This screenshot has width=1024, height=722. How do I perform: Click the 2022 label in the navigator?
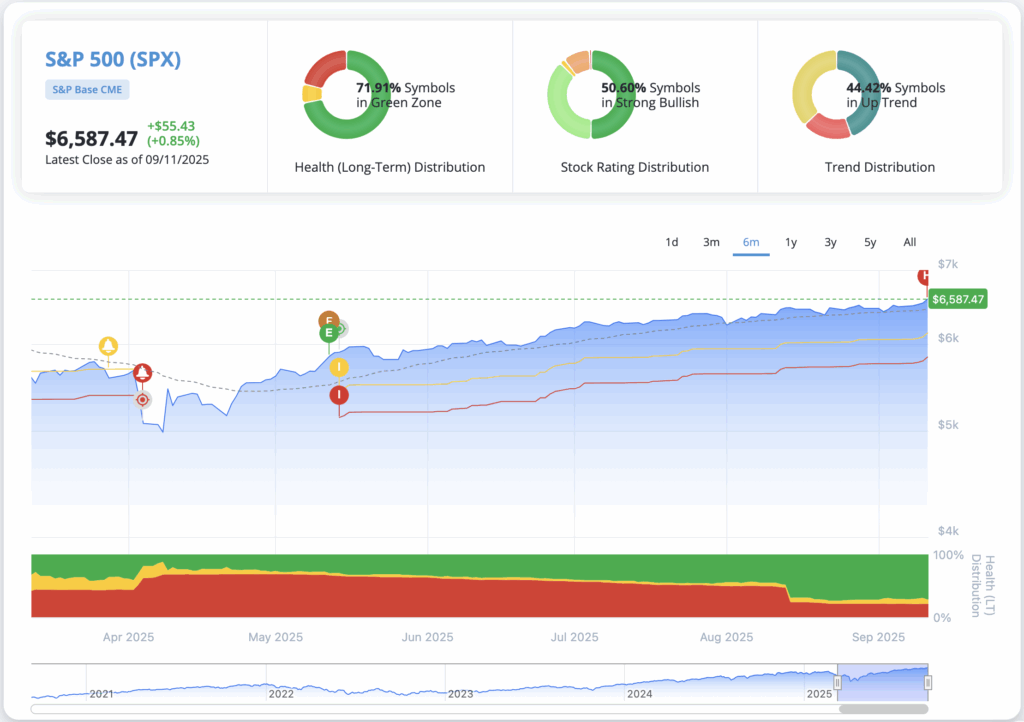pos(281,694)
